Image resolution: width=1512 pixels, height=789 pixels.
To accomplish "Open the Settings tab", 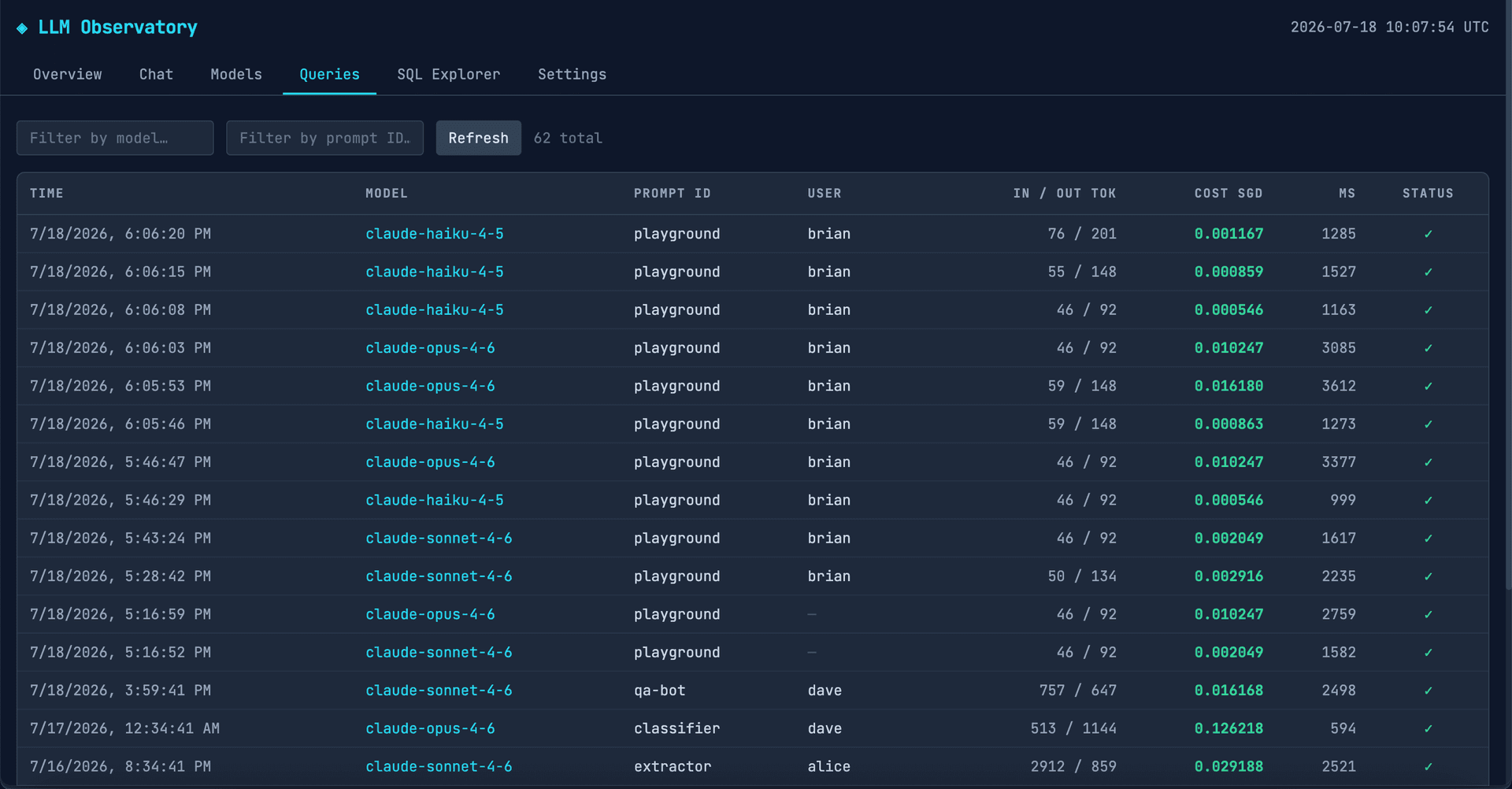I will (x=573, y=74).
